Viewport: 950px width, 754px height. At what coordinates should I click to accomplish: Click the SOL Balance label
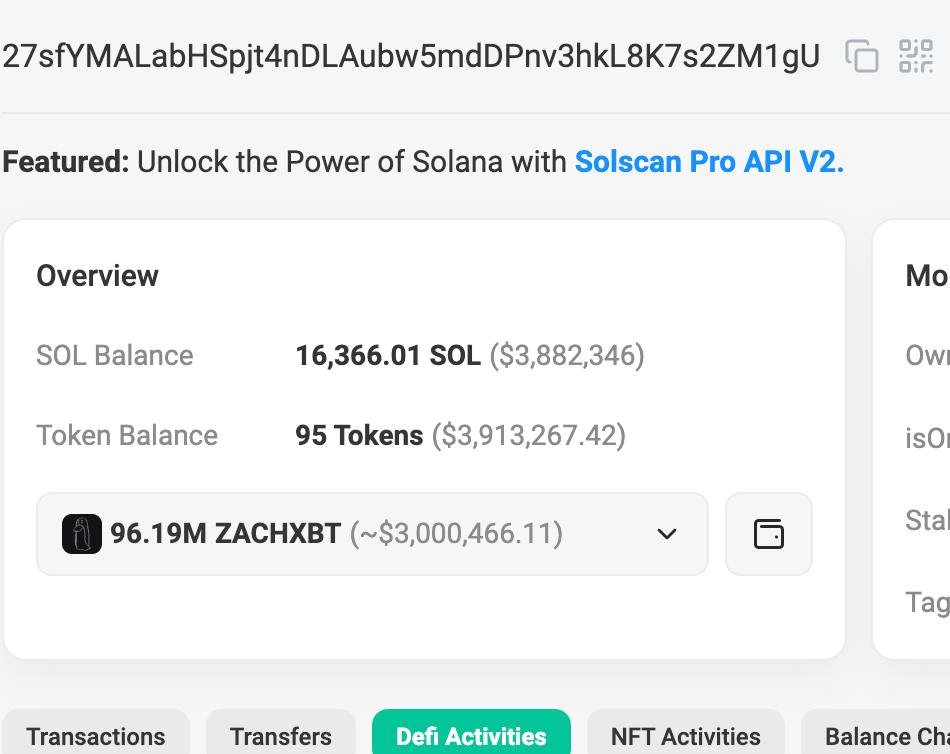[115, 355]
